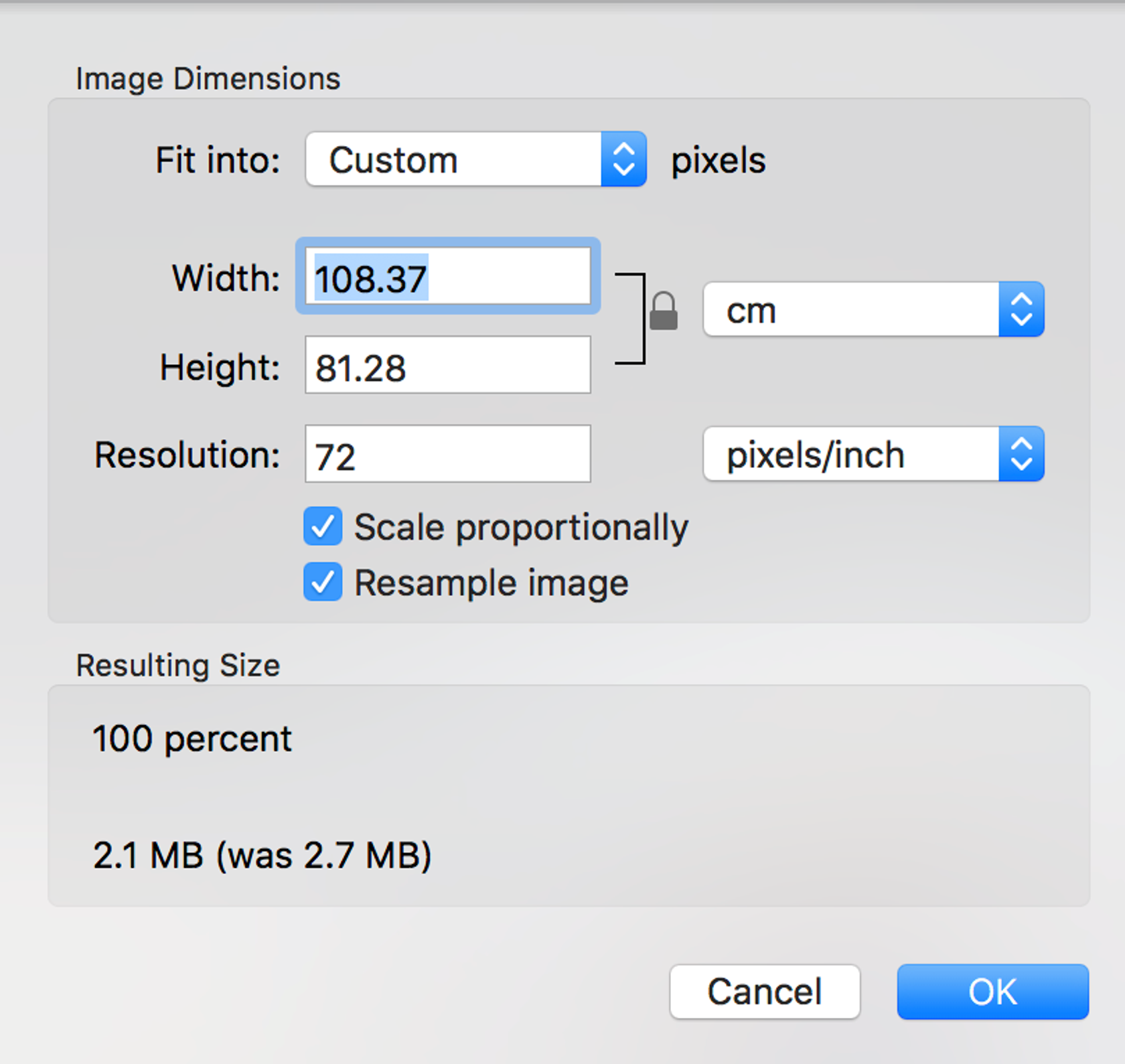
Task: Click the blue arrows on the pixels/inch popup
Action: 1021,454
